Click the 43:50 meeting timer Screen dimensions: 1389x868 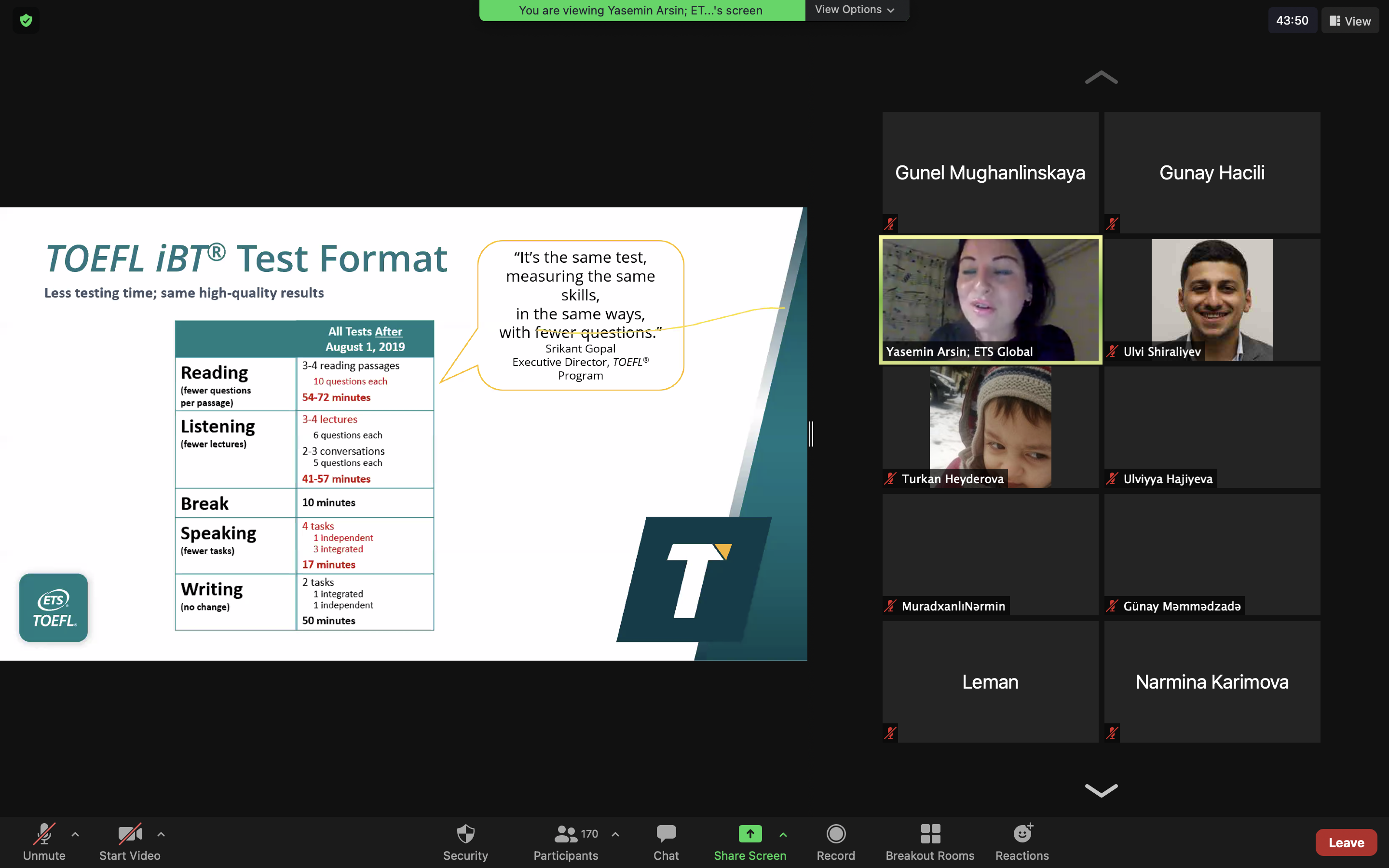[1292, 21]
